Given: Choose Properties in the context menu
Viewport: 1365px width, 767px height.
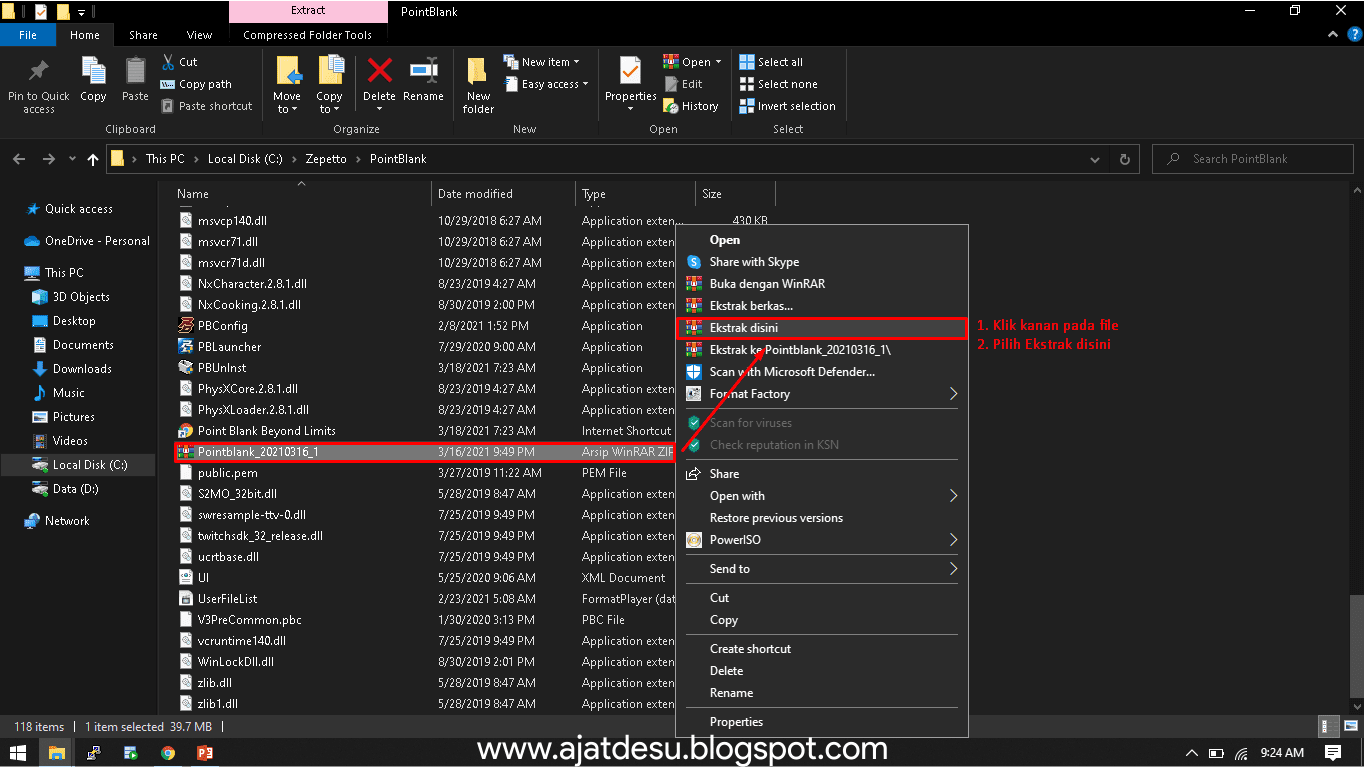Looking at the screenshot, I should click(822, 722).
